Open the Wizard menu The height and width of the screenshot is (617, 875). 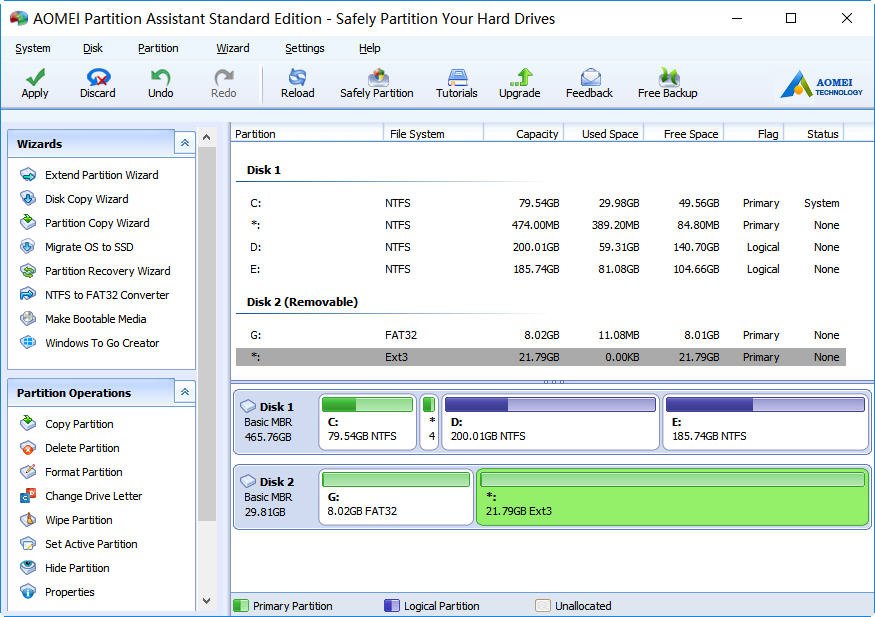click(x=233, y=49)
